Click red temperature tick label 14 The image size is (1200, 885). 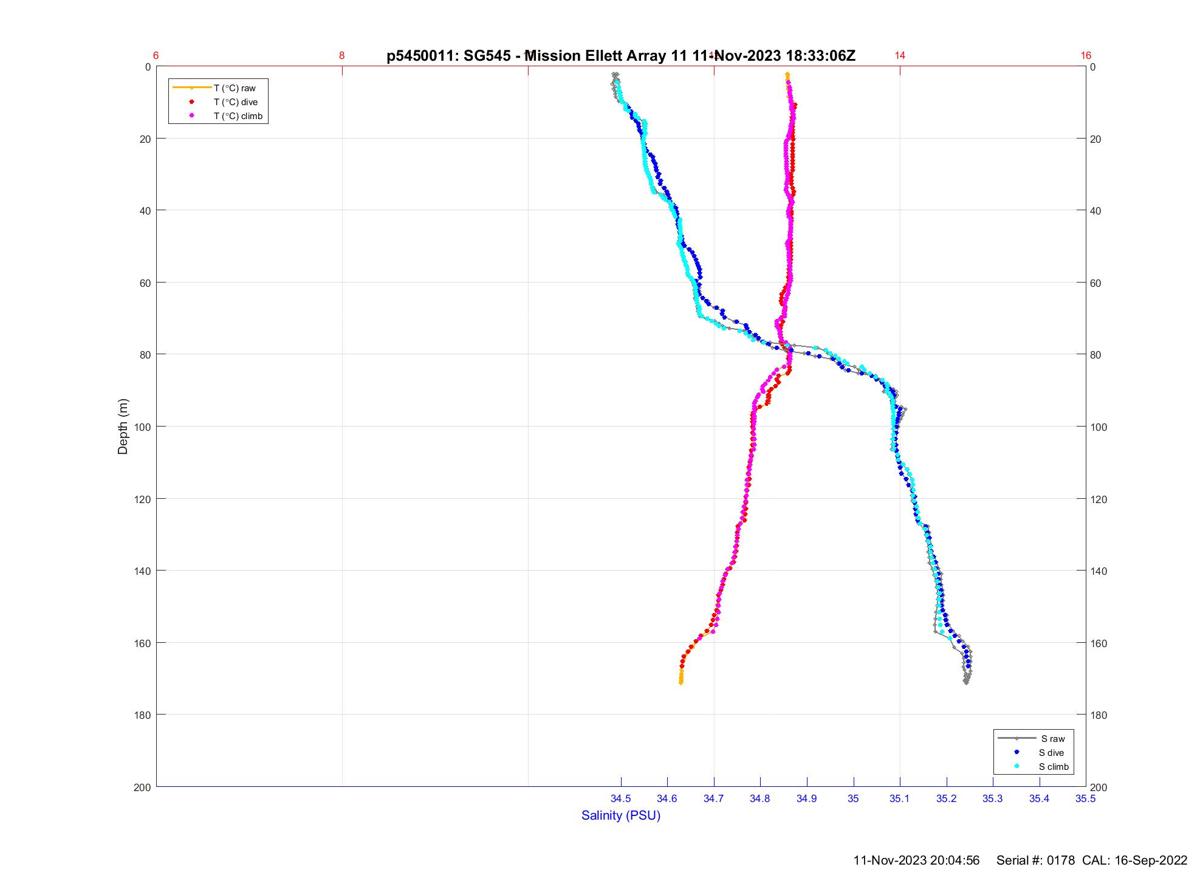[900, 56]
